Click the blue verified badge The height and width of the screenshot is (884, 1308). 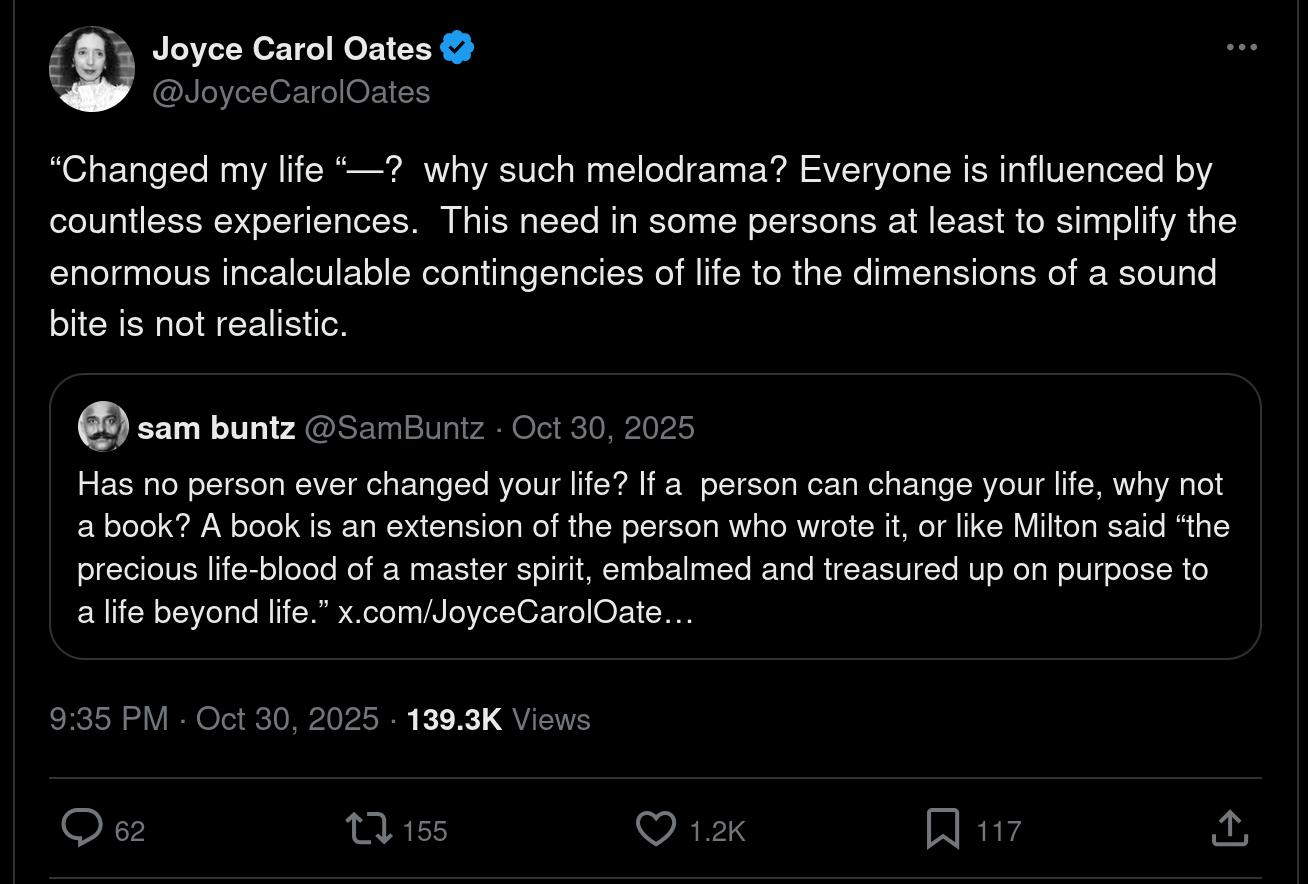pyautogui.click(x=457, y=48)
